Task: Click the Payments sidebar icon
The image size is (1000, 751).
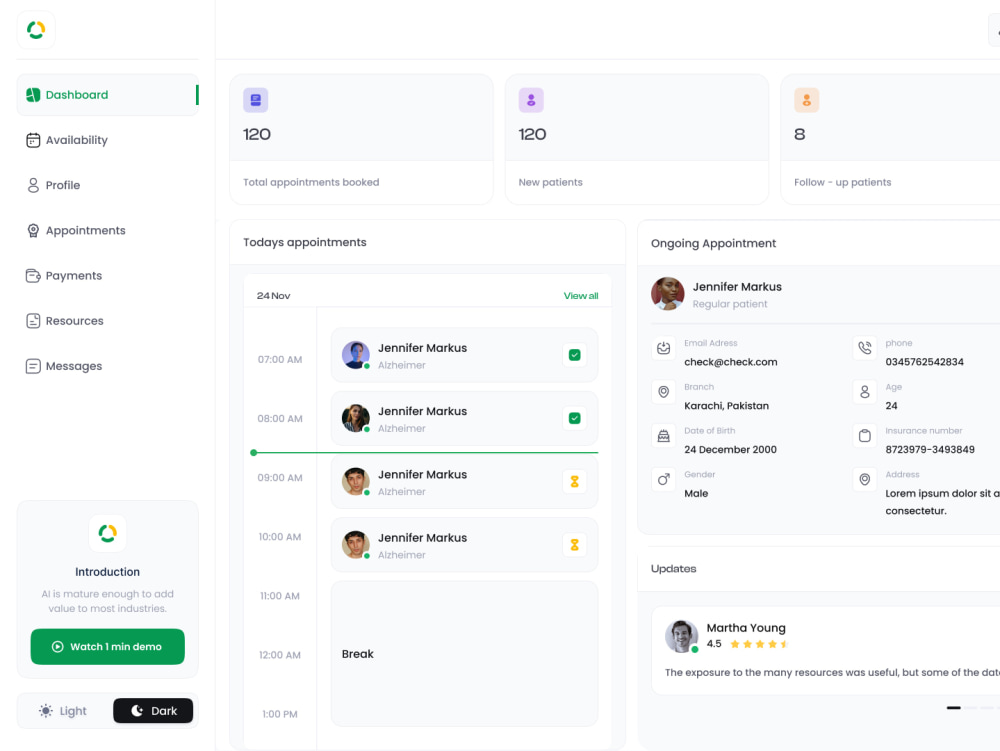Action: tap(33, 275)
